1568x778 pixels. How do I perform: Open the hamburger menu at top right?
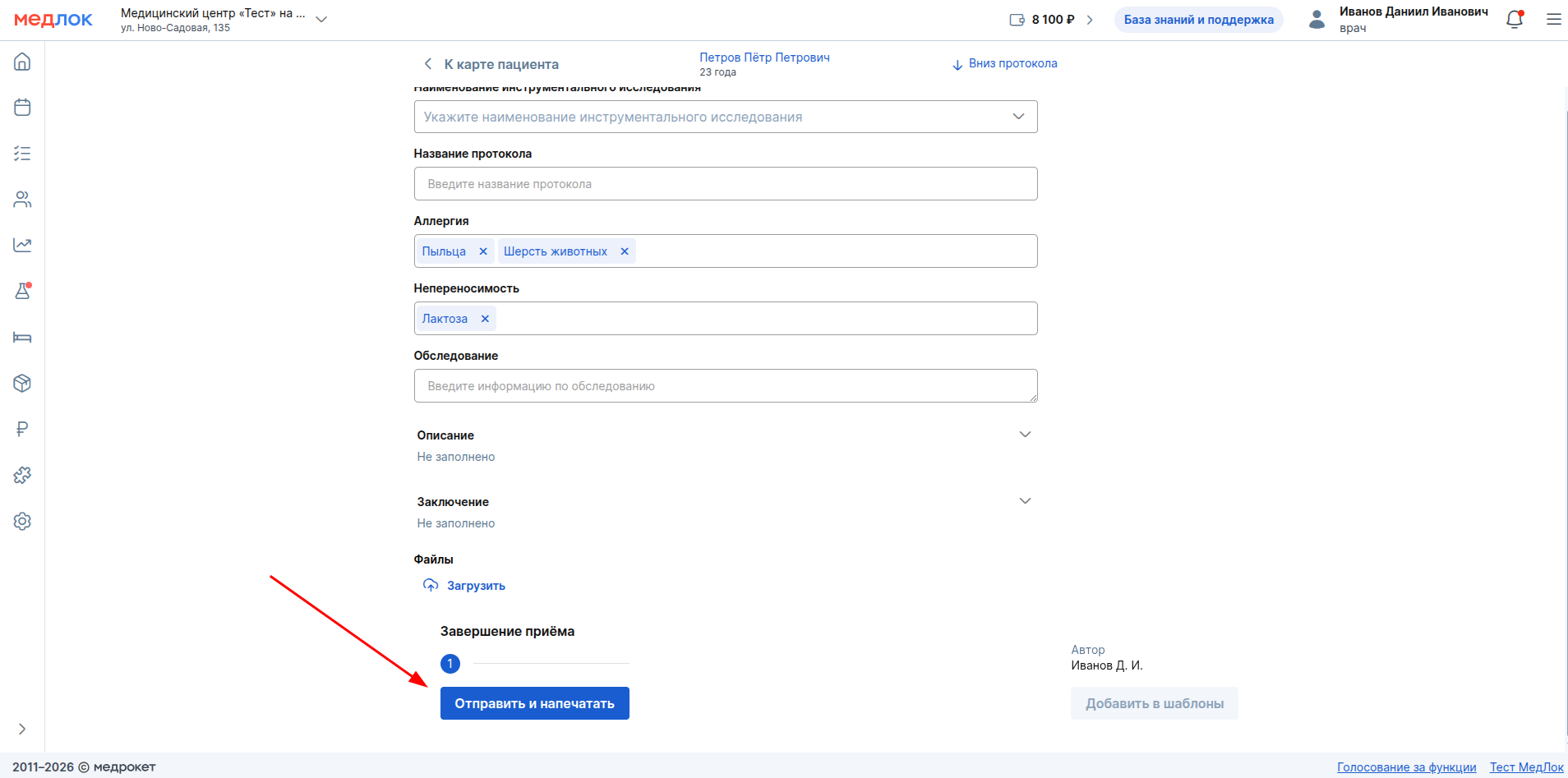click(1553, 20)
